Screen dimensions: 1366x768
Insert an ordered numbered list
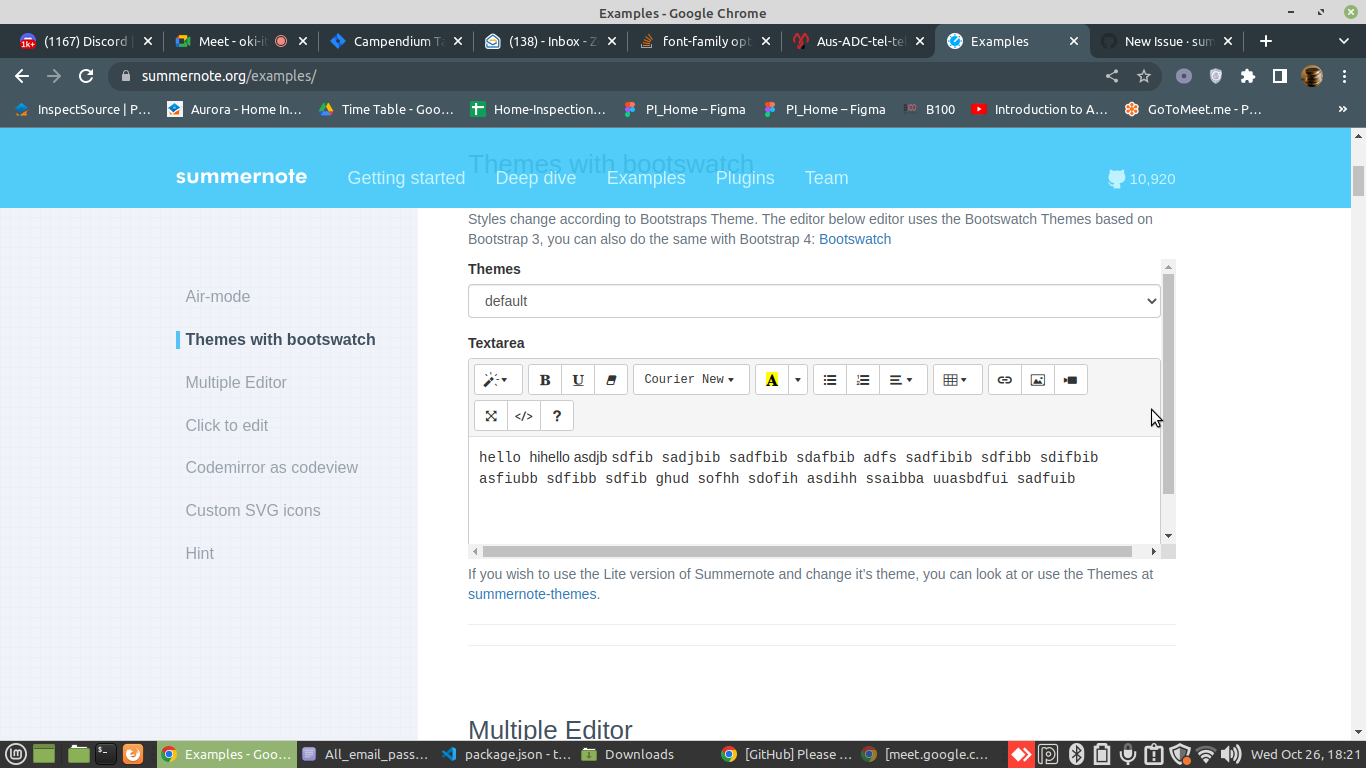click(863, 379)
